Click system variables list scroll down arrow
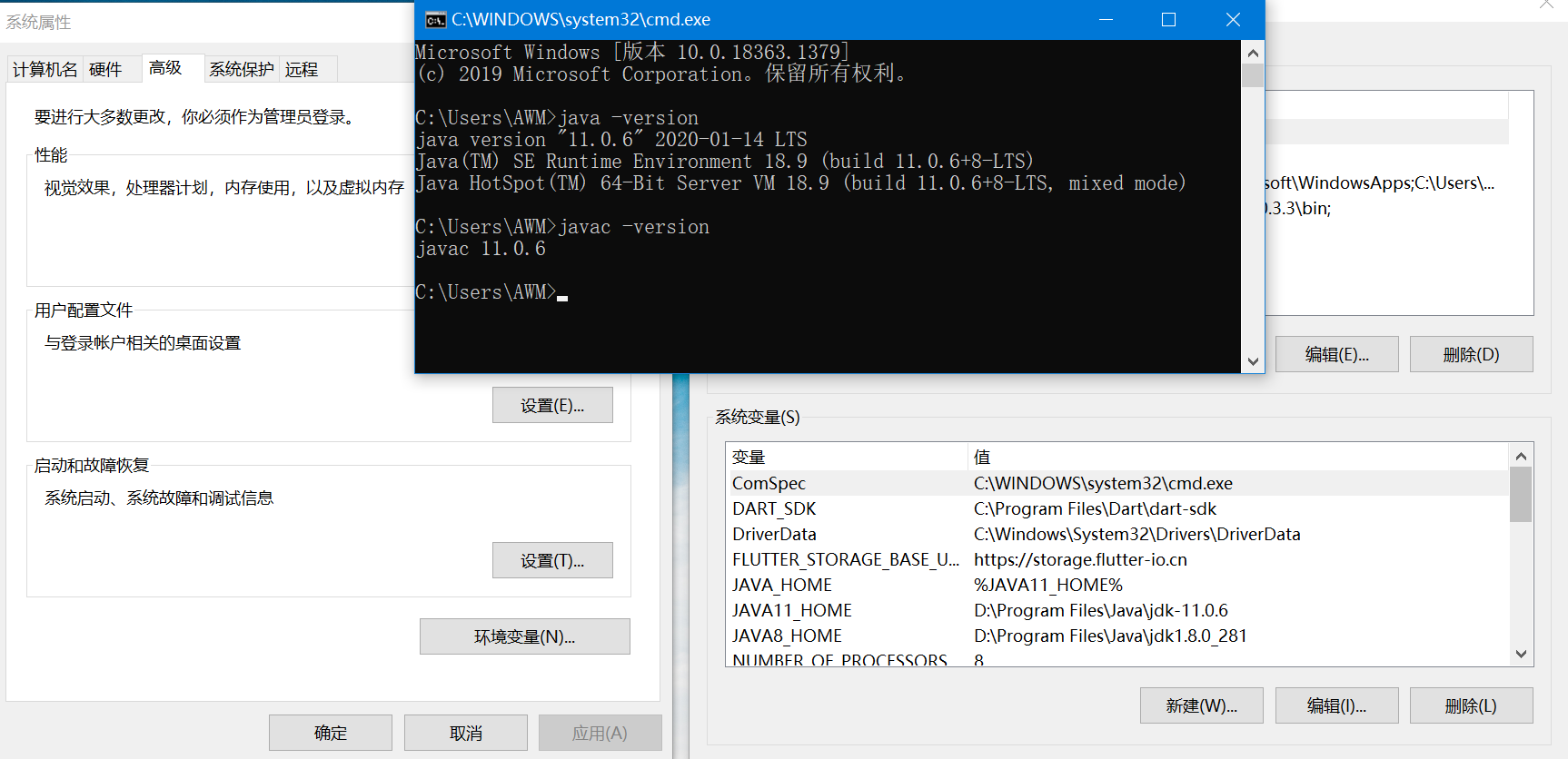The image size is (1568, 759). [1521, 655]
